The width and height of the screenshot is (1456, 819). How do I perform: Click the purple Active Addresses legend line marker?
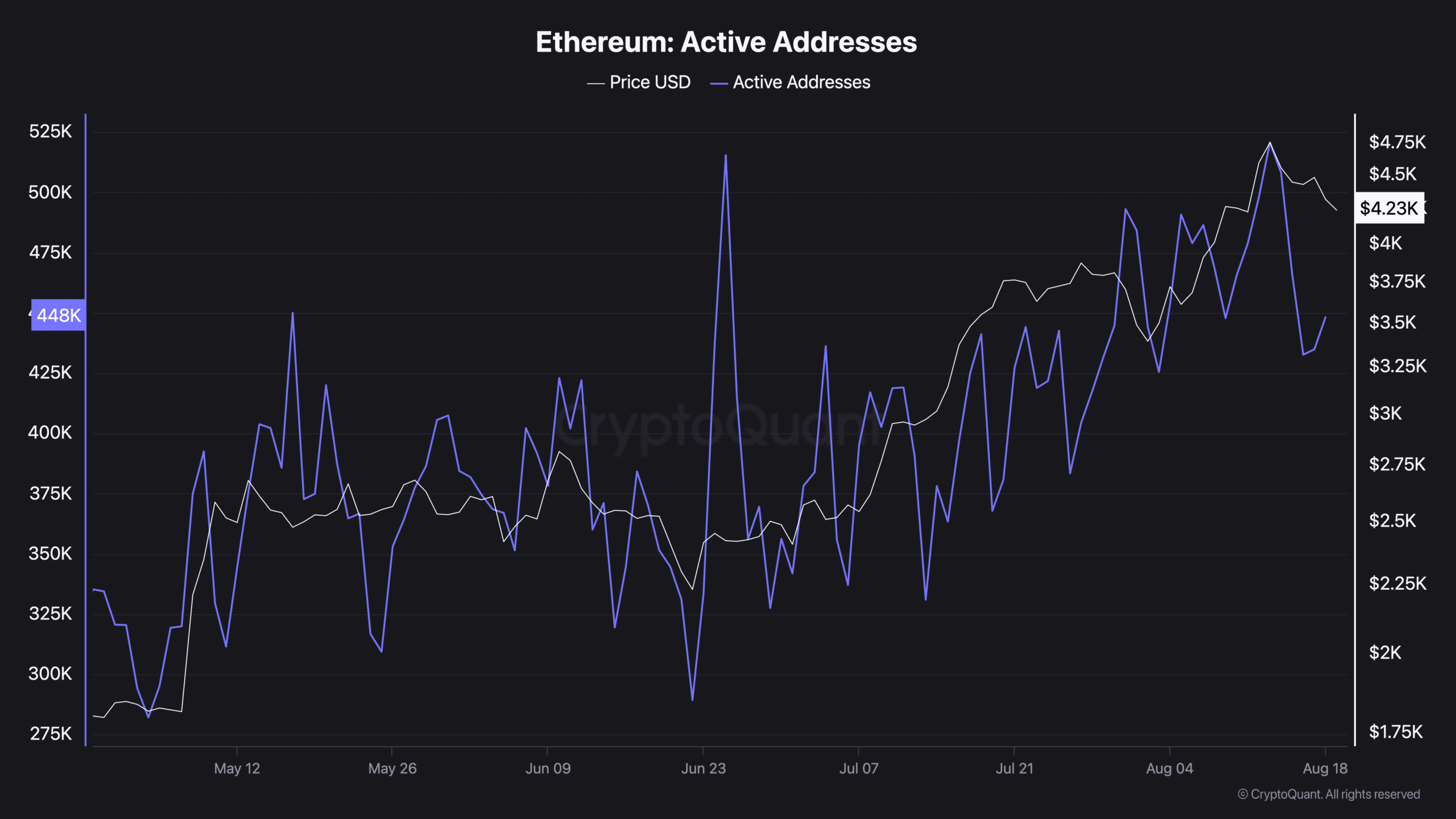[x=718, y=82]
